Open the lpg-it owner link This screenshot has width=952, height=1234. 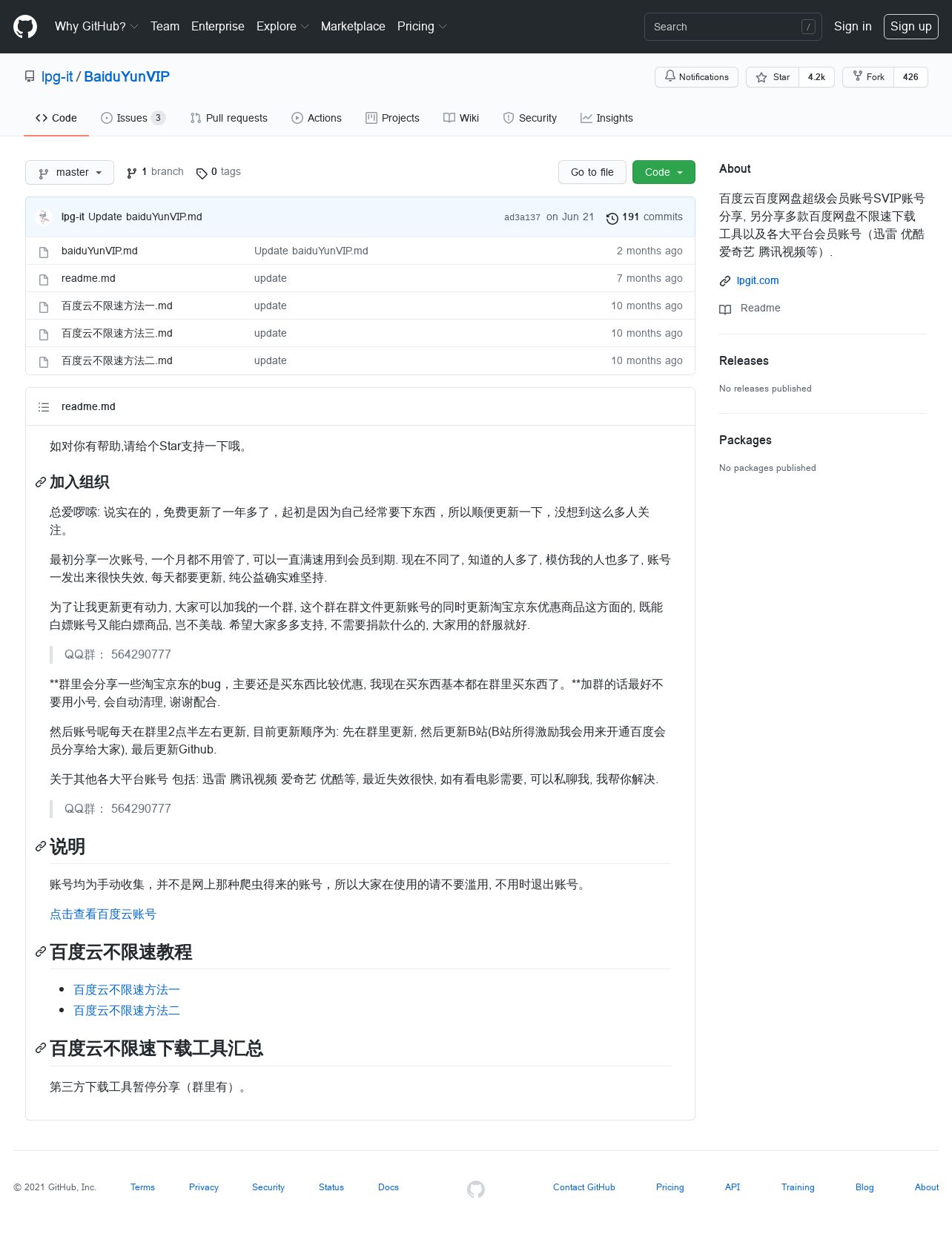[57, 76]
